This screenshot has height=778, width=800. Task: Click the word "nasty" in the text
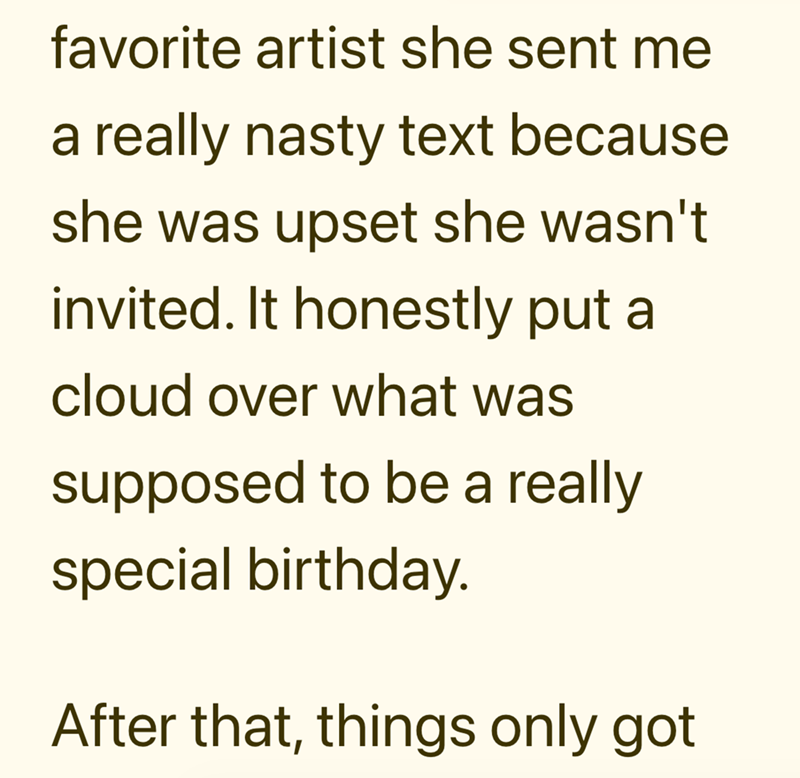(x=314, y=138)
